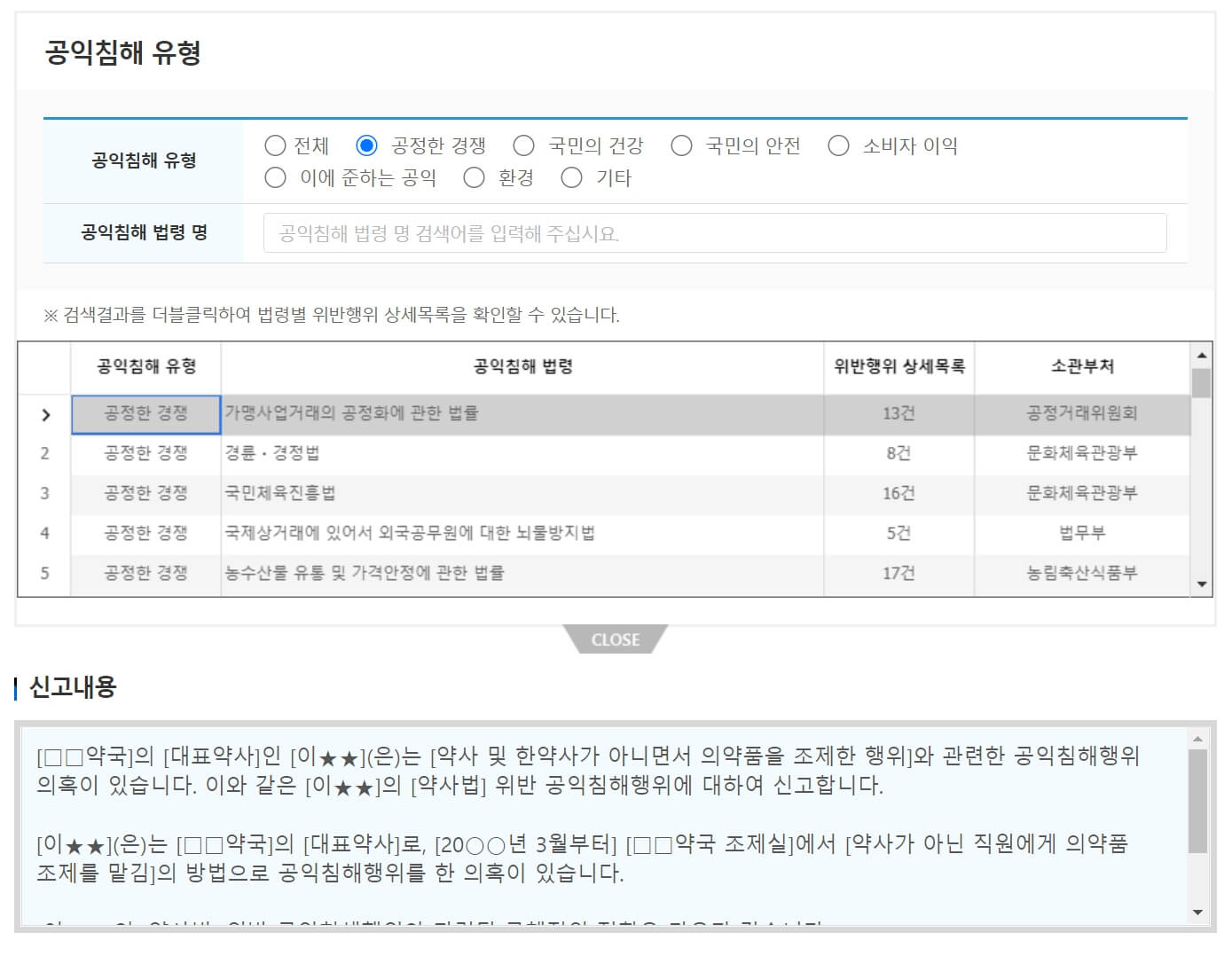Viewport: 1232px width, 956px height.
Task: Select the 기타 radio button
Action: click(x=570, y=177)
